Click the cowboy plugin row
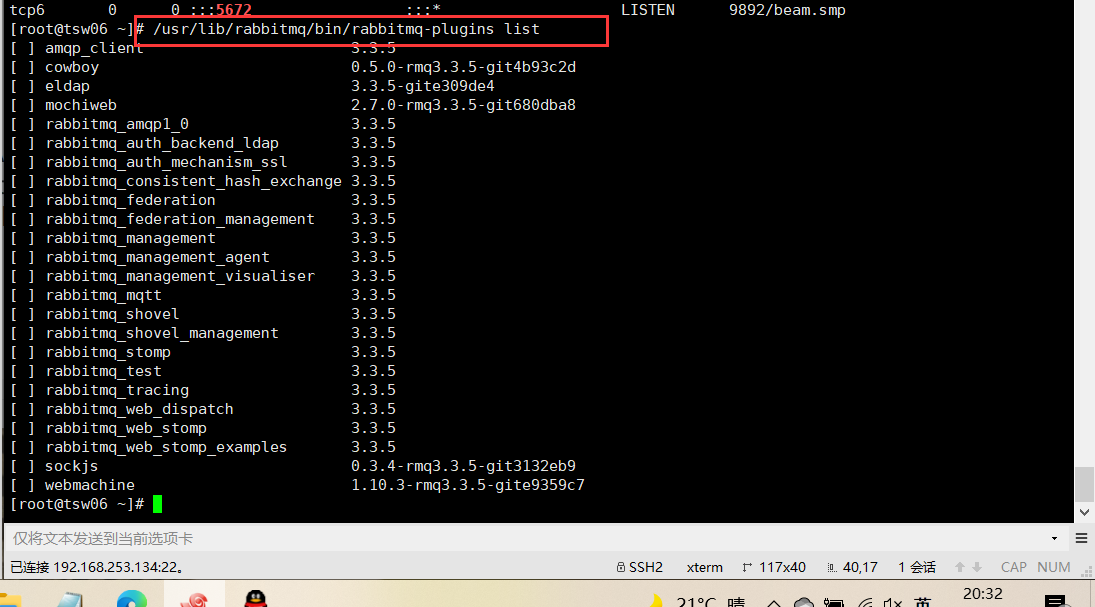1095x607 pixels. tap(293, 67)
